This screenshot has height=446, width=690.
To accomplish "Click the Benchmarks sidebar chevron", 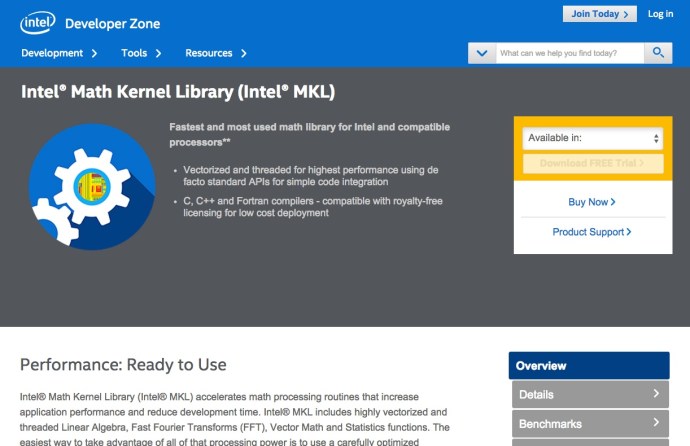I will (656, 422).
